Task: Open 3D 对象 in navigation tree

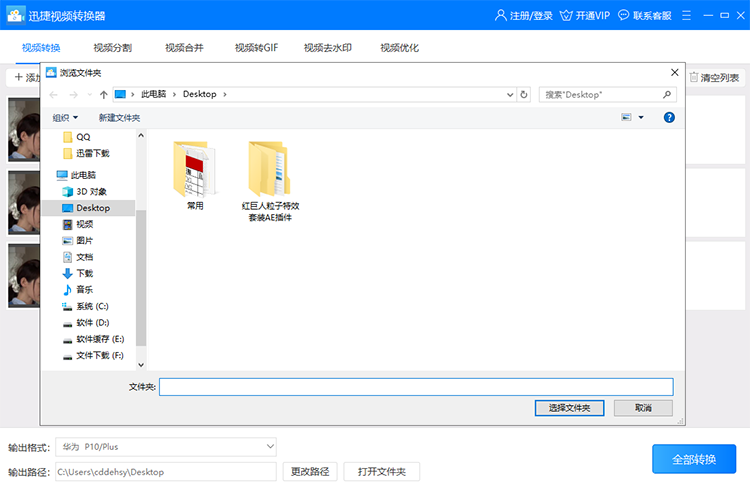Action: tap(85, 191)
